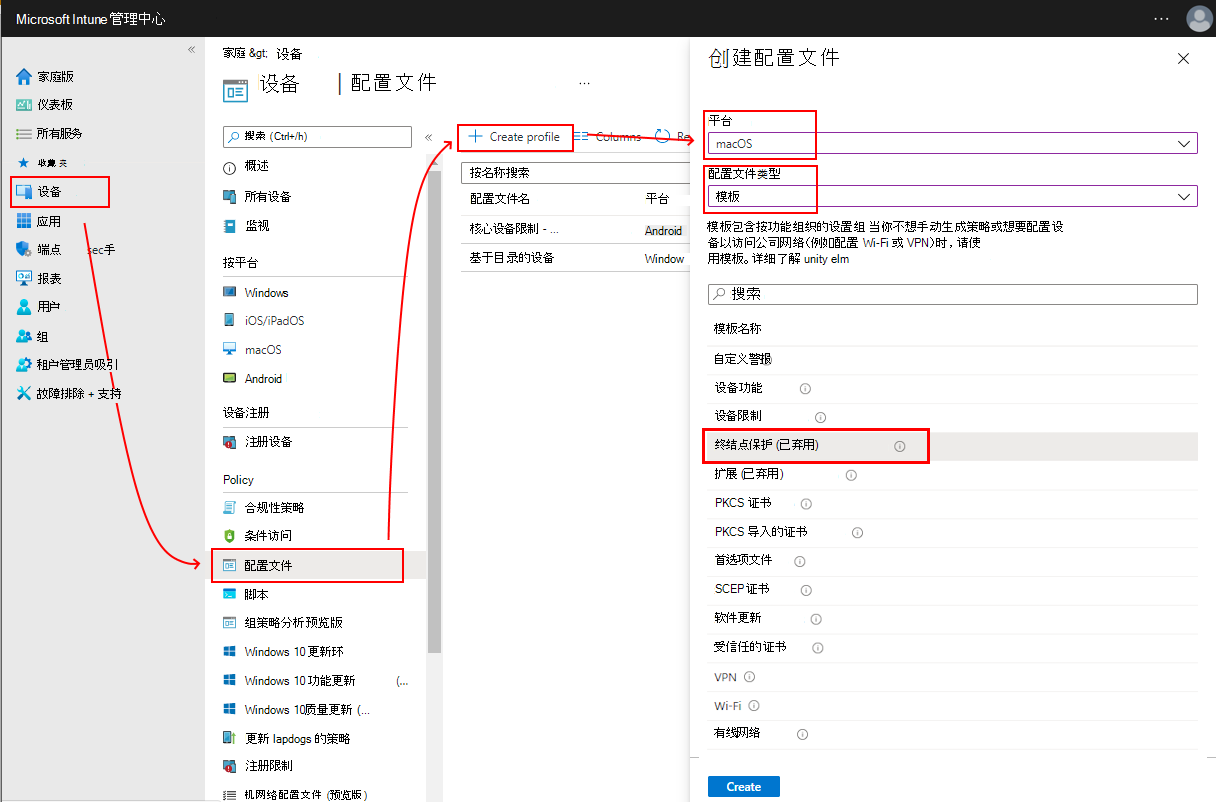Click the info icon next to 首选项文件
Screen dimensions: 1216x802
(798, 561)
